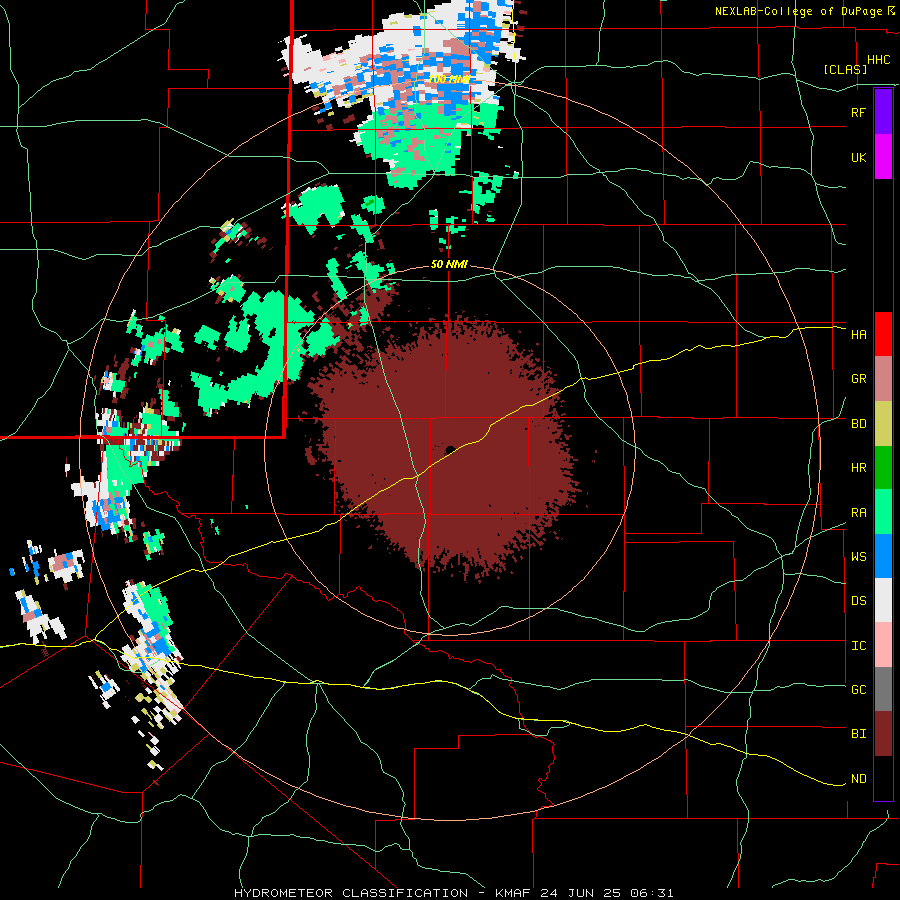Click the WS legend label
This screenshot has width=900, height=900.
pyautogui.click(x=858, y=557)
